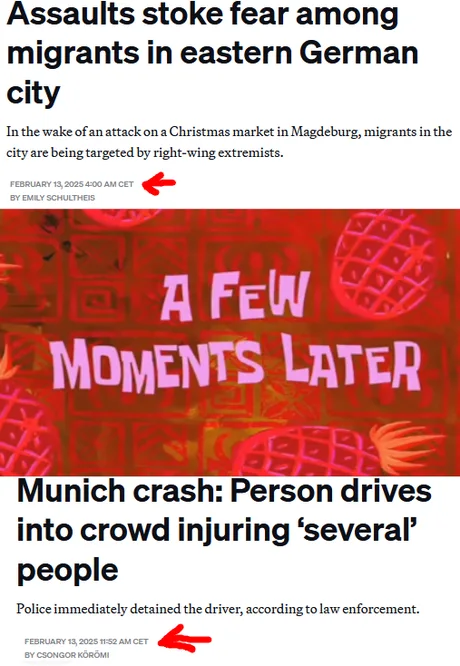The height and width of the screenshot is (666, 460).
Task: Click the word 'city' in first headline
Action: 33,93
